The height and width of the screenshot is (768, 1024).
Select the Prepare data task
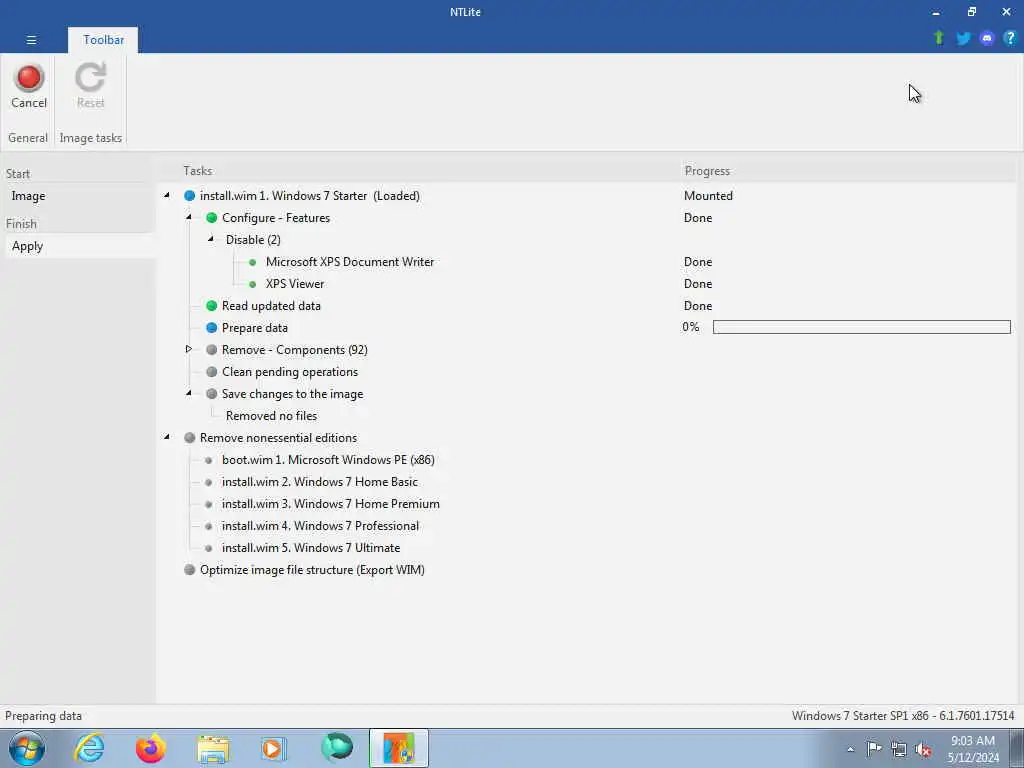pyautogui.click(x=255, y=328)
